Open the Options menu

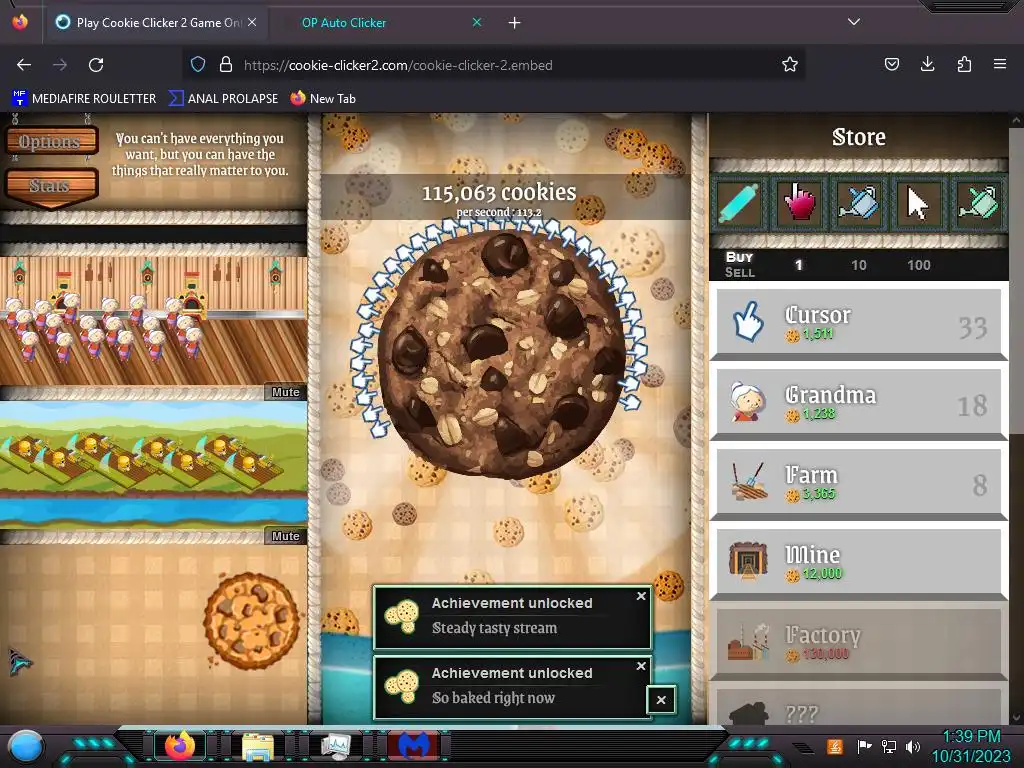pyautogui.click(x=50, y=141)
